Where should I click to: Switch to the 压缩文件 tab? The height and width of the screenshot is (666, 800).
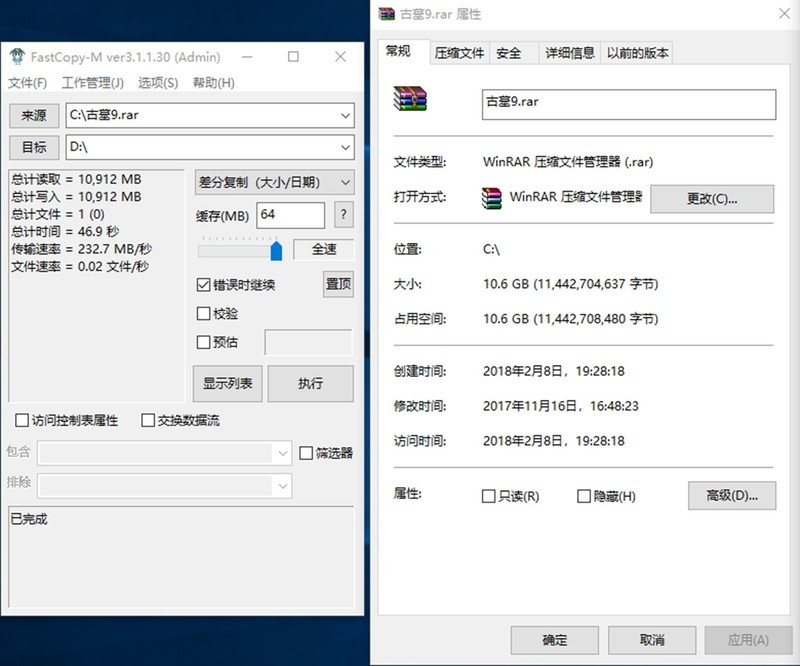[x=462, y=53]
